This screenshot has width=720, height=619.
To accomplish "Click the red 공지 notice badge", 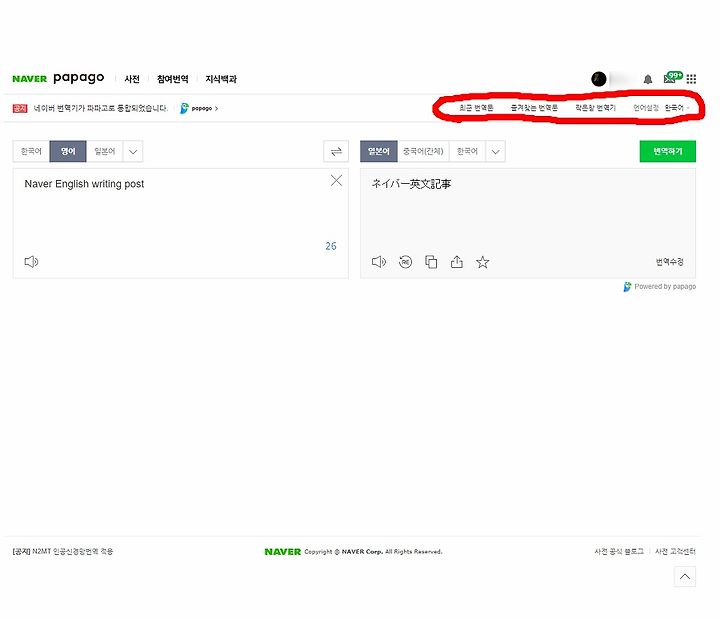I will pos(20,108).
